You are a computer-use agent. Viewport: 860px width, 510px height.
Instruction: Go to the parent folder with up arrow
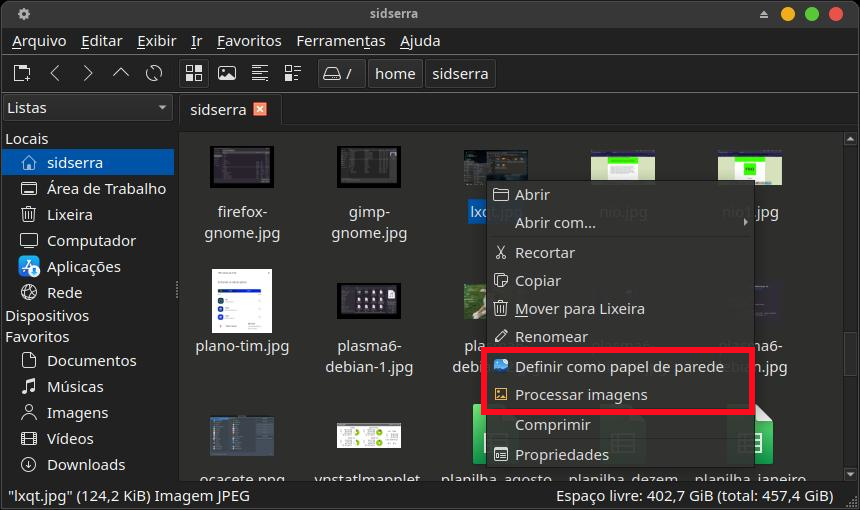pyautogui.click(x=121, y=73)
